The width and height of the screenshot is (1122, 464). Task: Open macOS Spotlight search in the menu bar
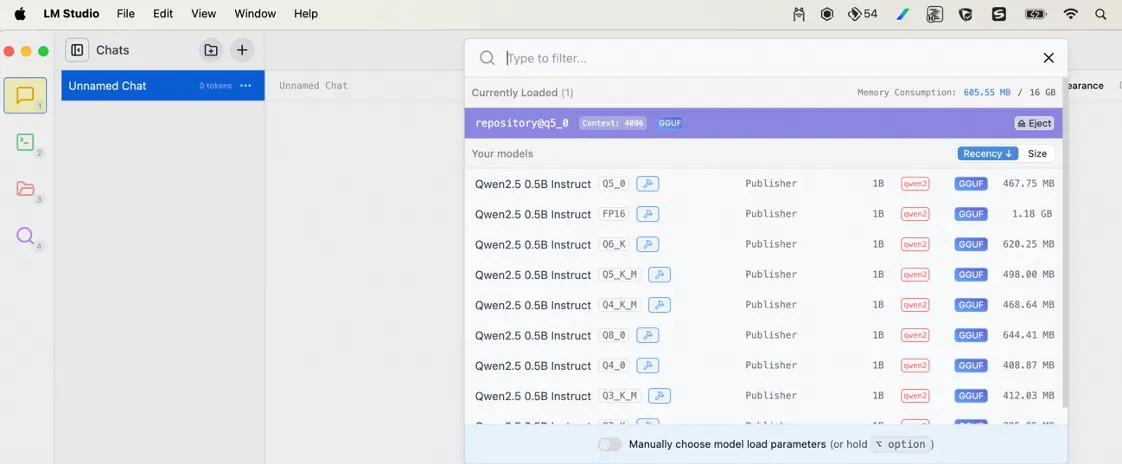tap(1101, 14)
